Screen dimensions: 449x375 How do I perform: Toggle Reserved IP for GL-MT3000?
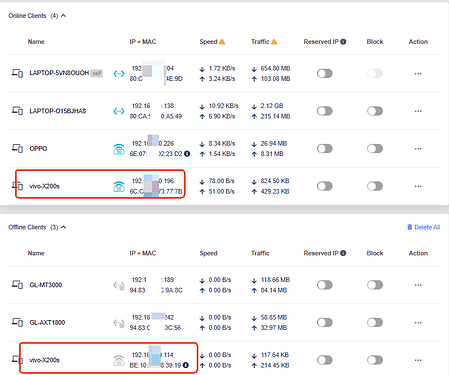[325, 285]
